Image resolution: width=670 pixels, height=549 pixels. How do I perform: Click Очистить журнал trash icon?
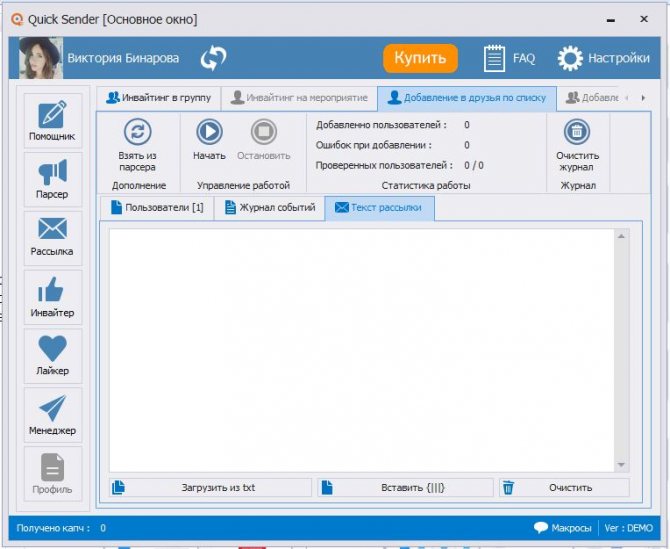(x=577, y=132)
